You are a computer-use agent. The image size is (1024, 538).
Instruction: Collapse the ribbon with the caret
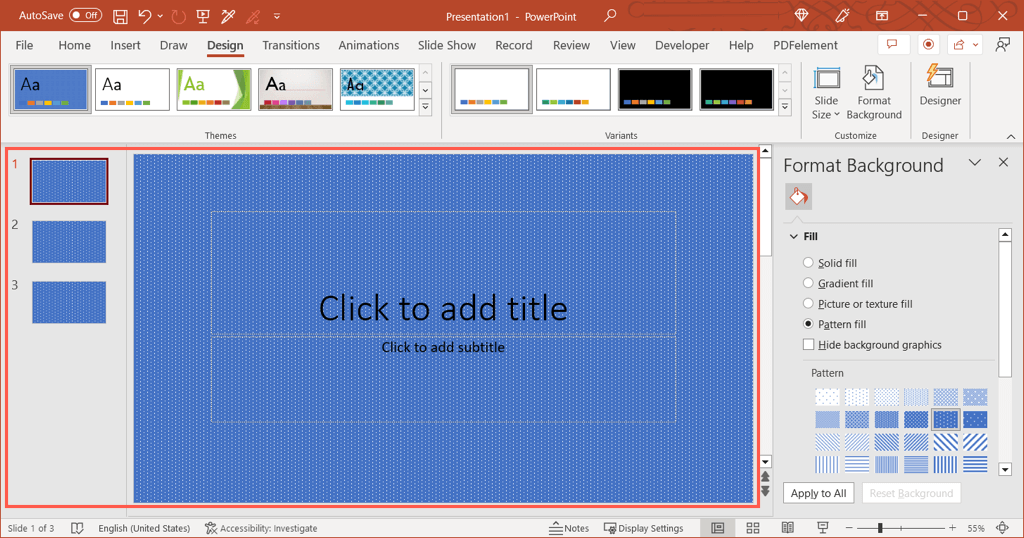(1011, 136)
